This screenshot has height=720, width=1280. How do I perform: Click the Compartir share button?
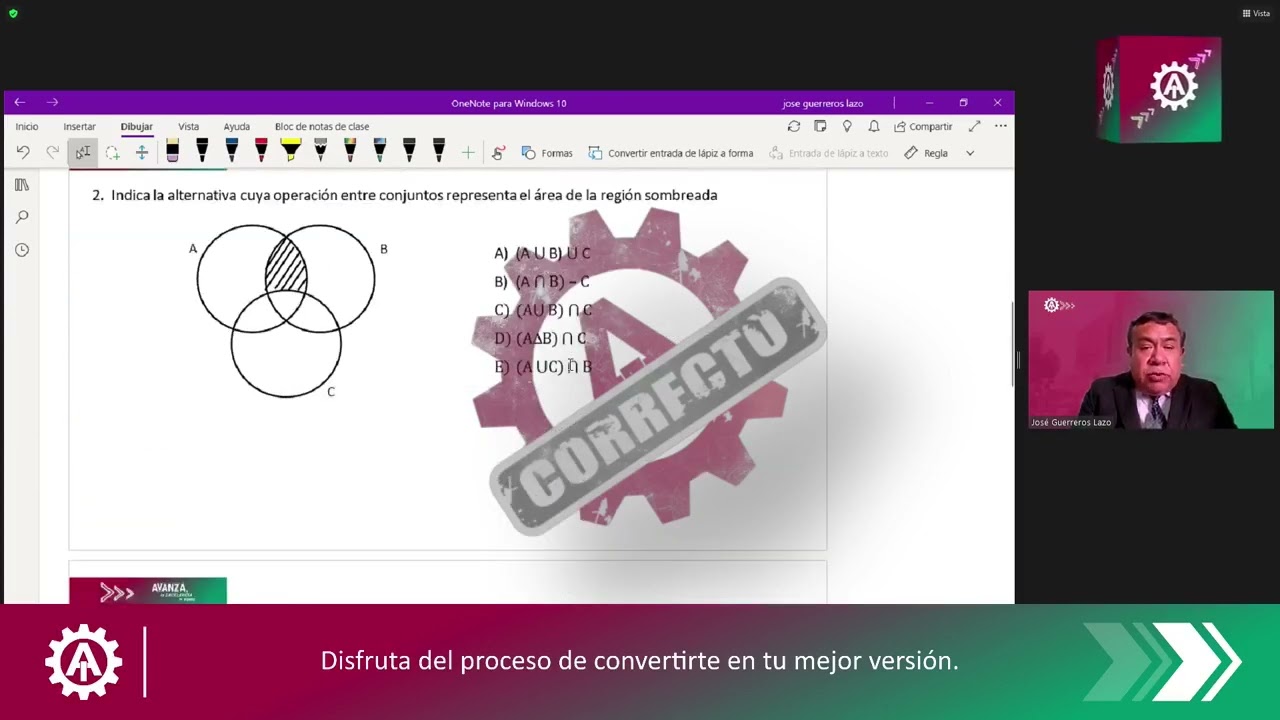[x=923, y=126]
